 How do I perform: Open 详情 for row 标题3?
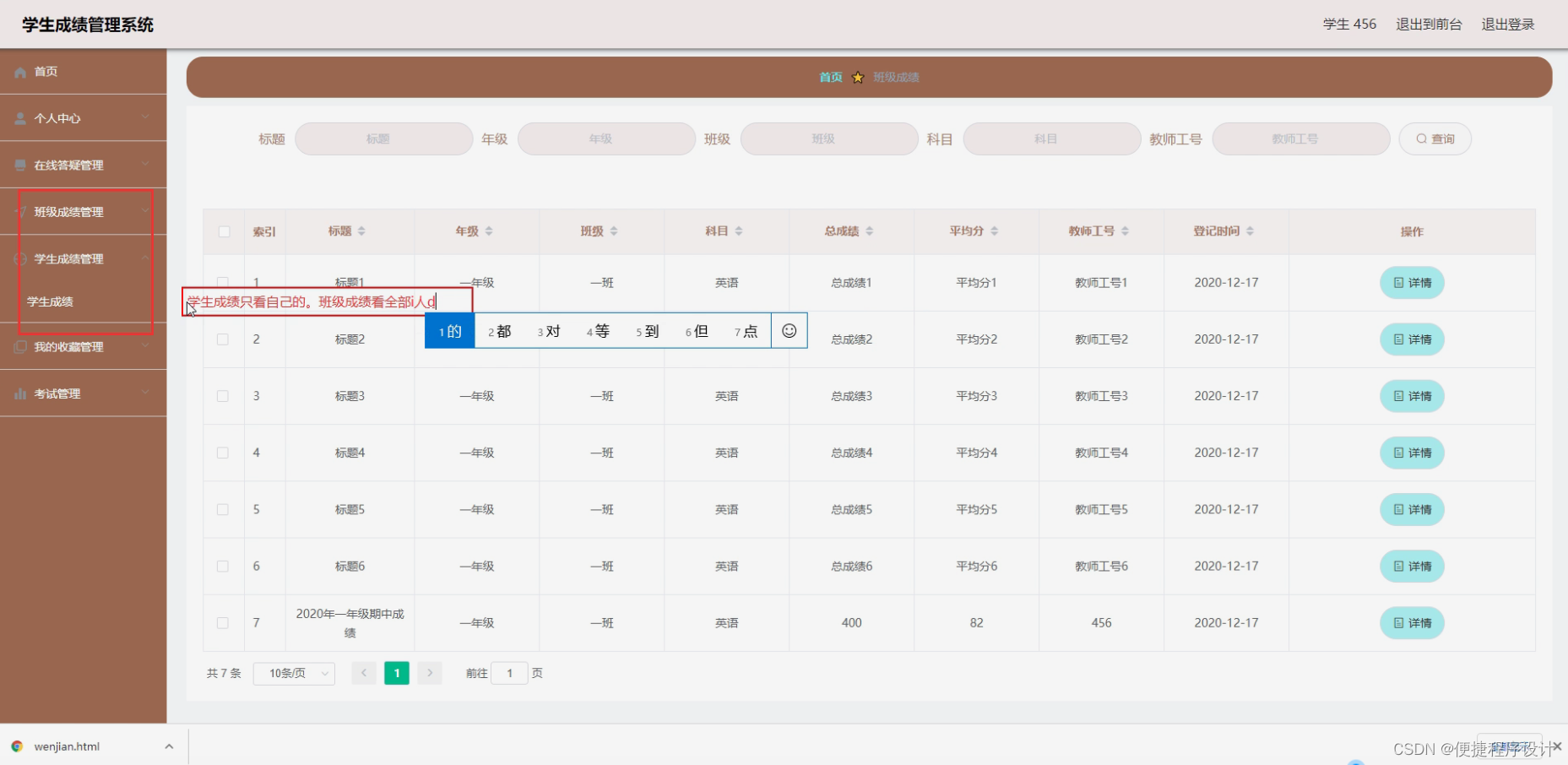tap(1413, 396)
